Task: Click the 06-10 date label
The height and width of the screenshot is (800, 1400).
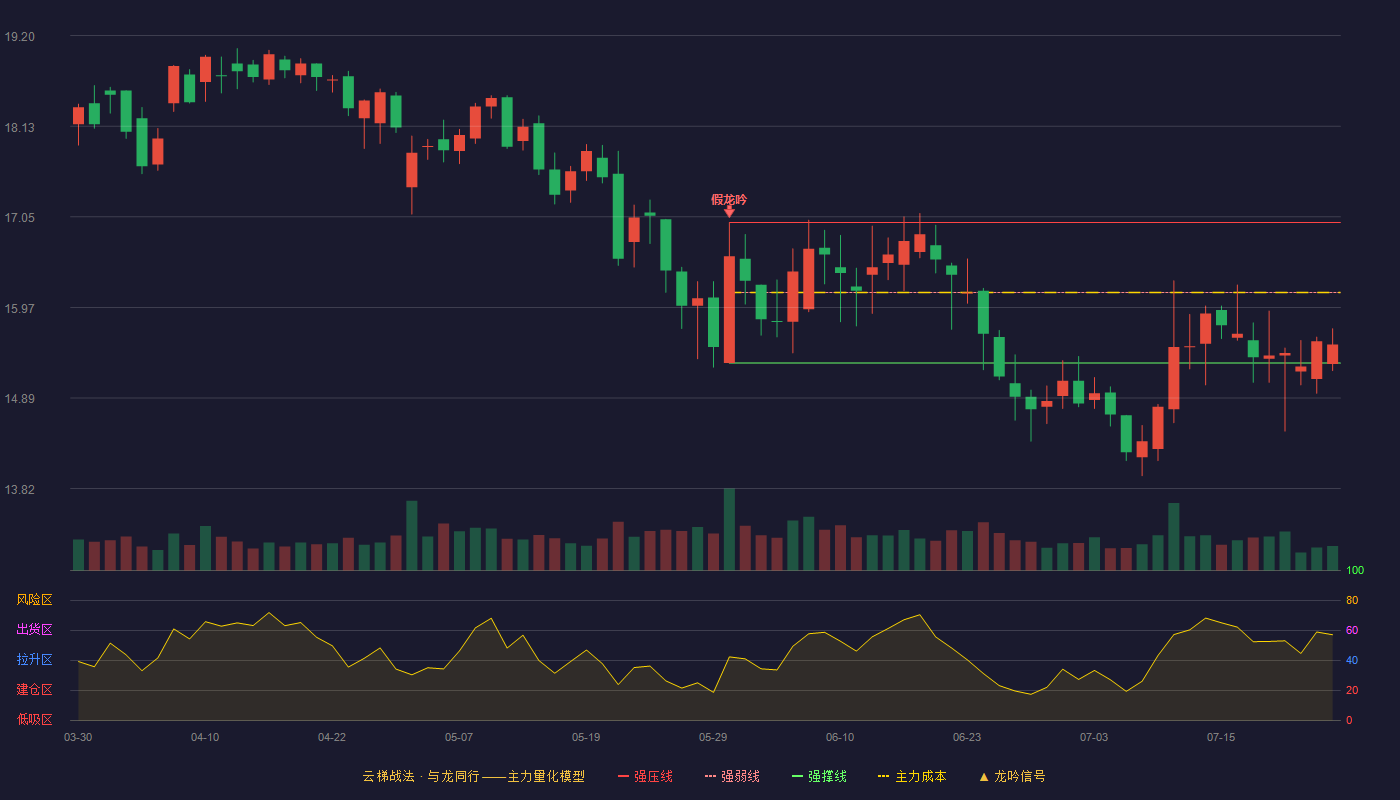Action: click(840, 737)
